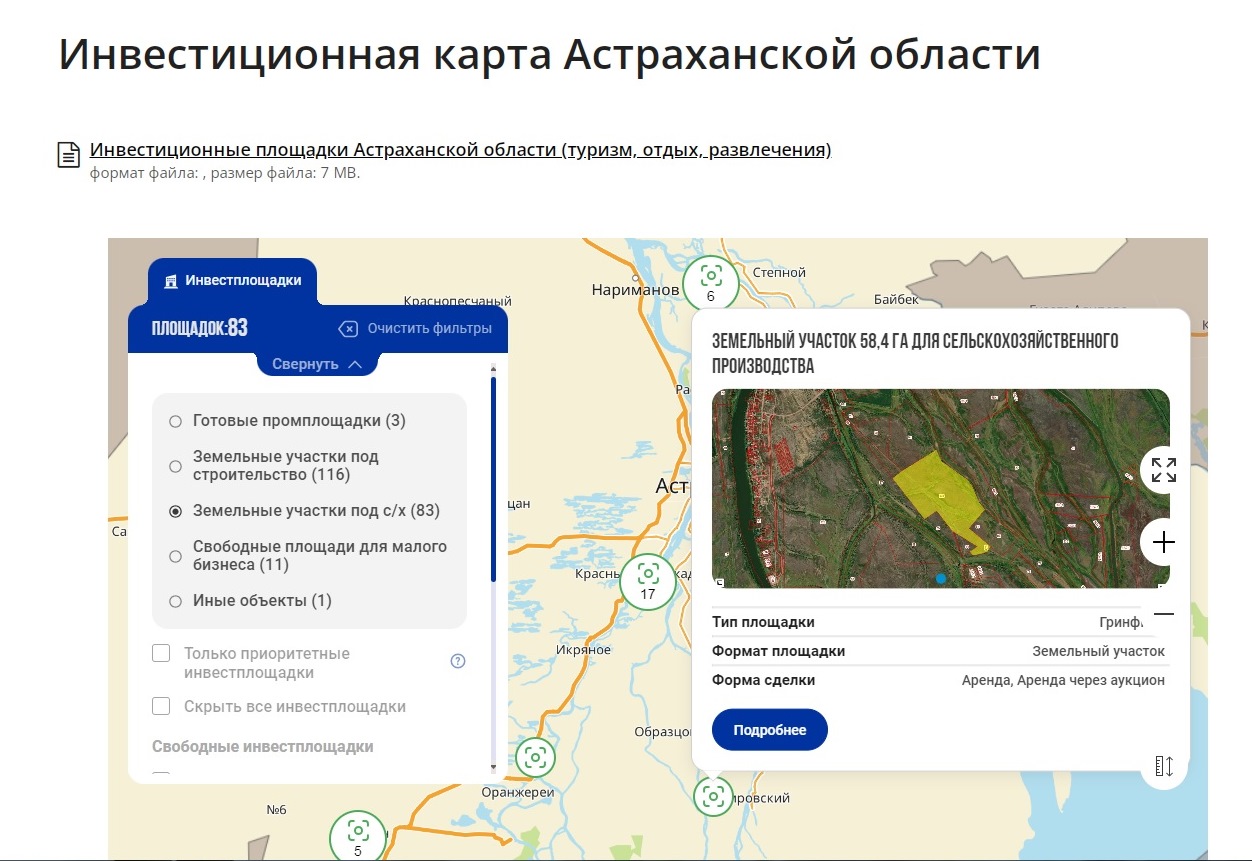Switch to the Инвестплощадки tab
The height and width of the screenshot is (861, 1252).
point(232,281)
